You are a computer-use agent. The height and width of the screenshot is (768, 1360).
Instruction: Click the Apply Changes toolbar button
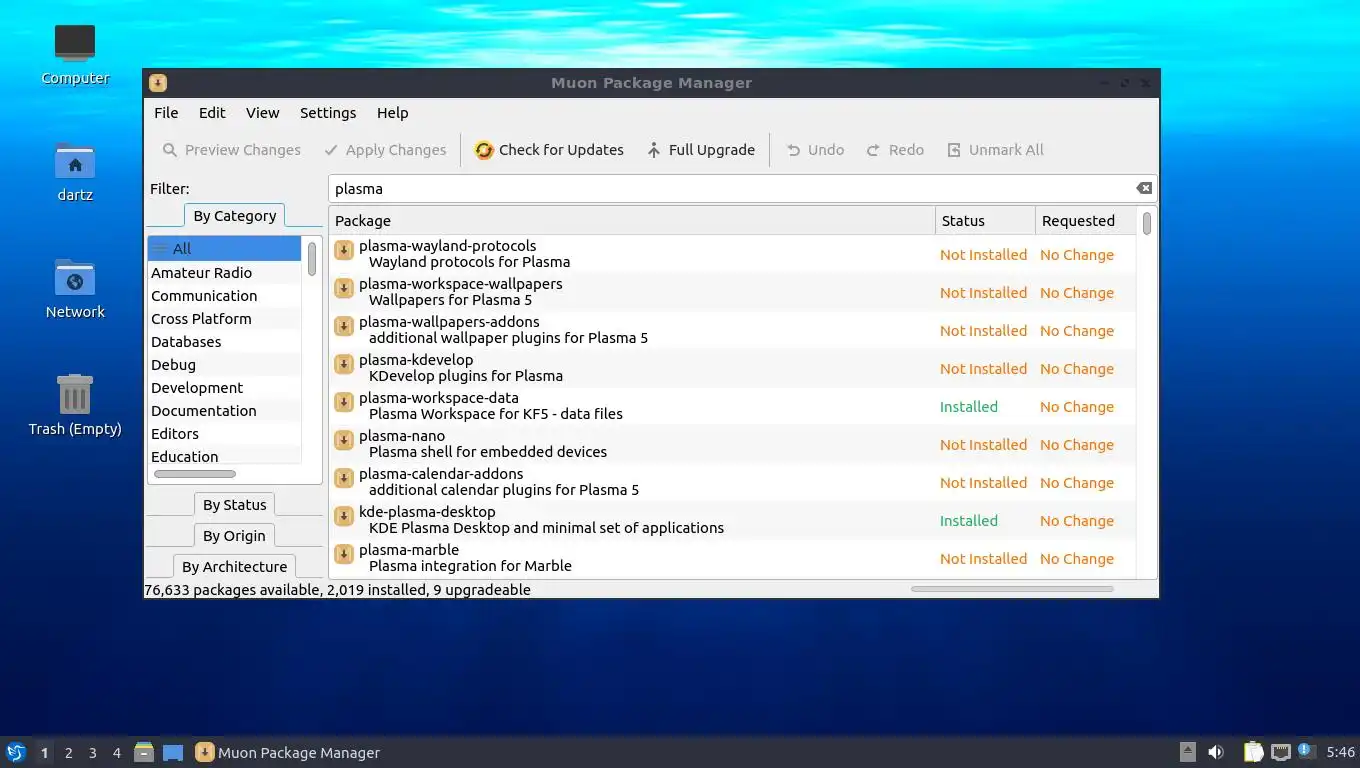(x=385, y=150)
